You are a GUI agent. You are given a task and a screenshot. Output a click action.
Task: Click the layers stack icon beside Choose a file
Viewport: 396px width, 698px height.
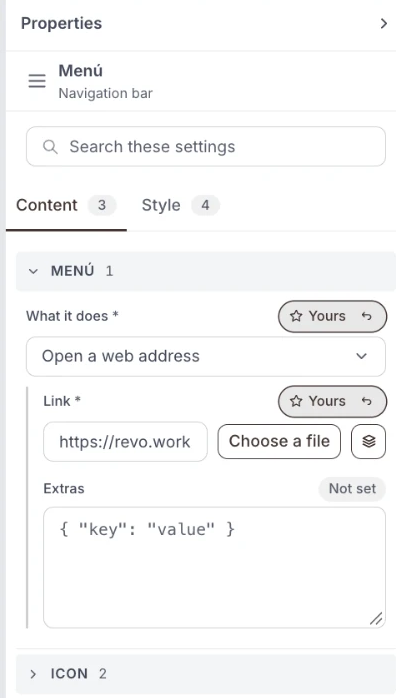(x=368, y=441)
